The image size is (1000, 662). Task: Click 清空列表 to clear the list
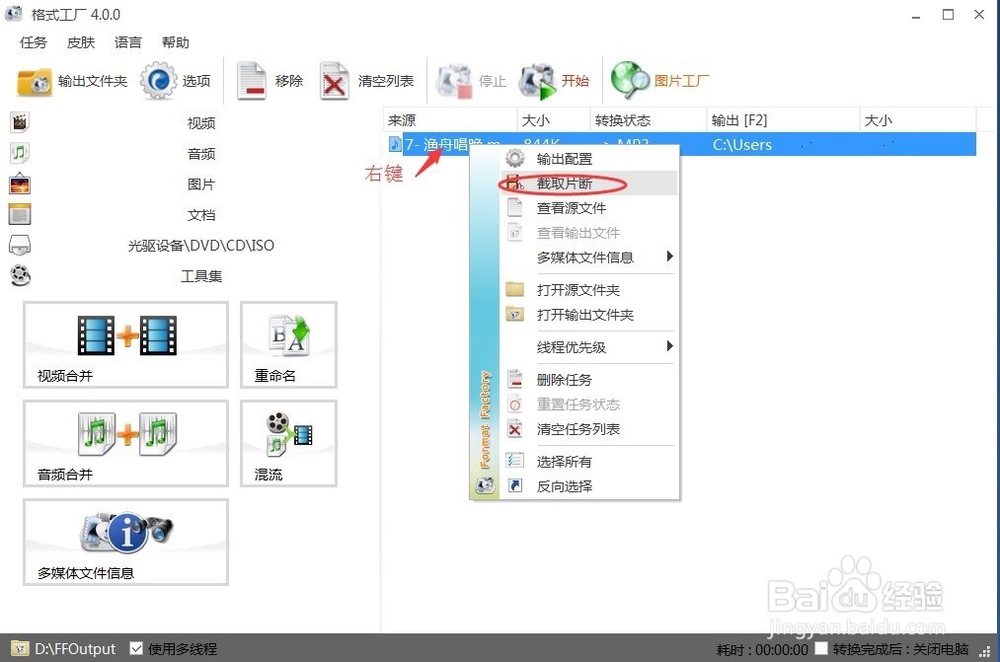click(362, 80)
